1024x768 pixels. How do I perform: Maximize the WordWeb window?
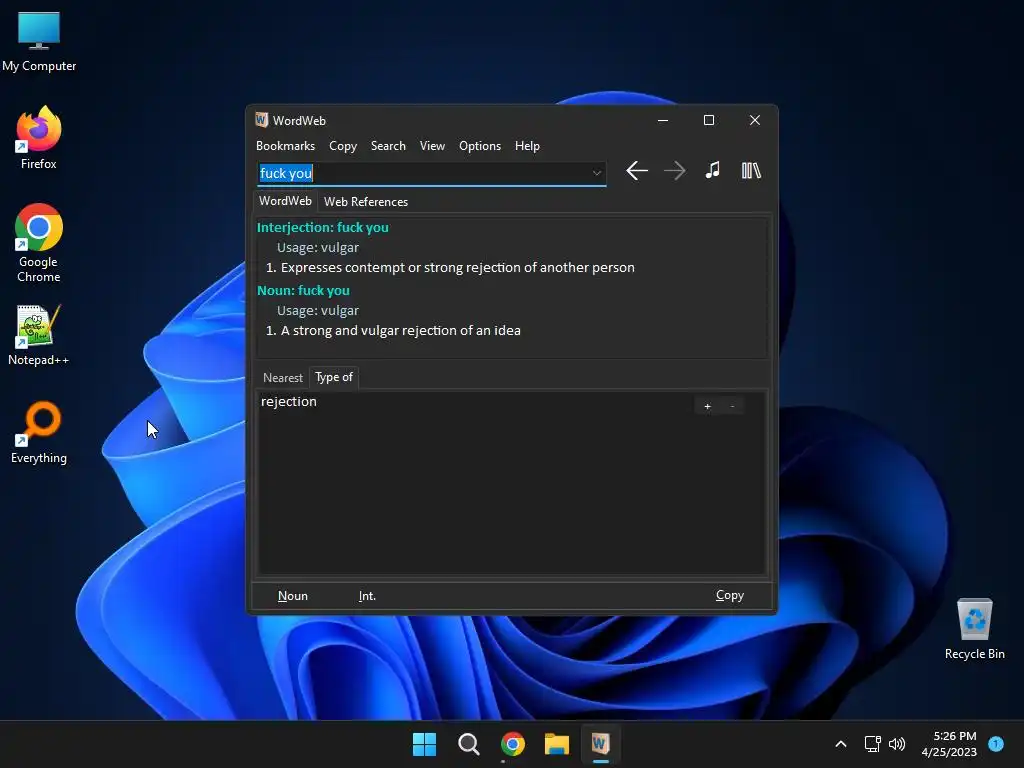click(709, 120)
